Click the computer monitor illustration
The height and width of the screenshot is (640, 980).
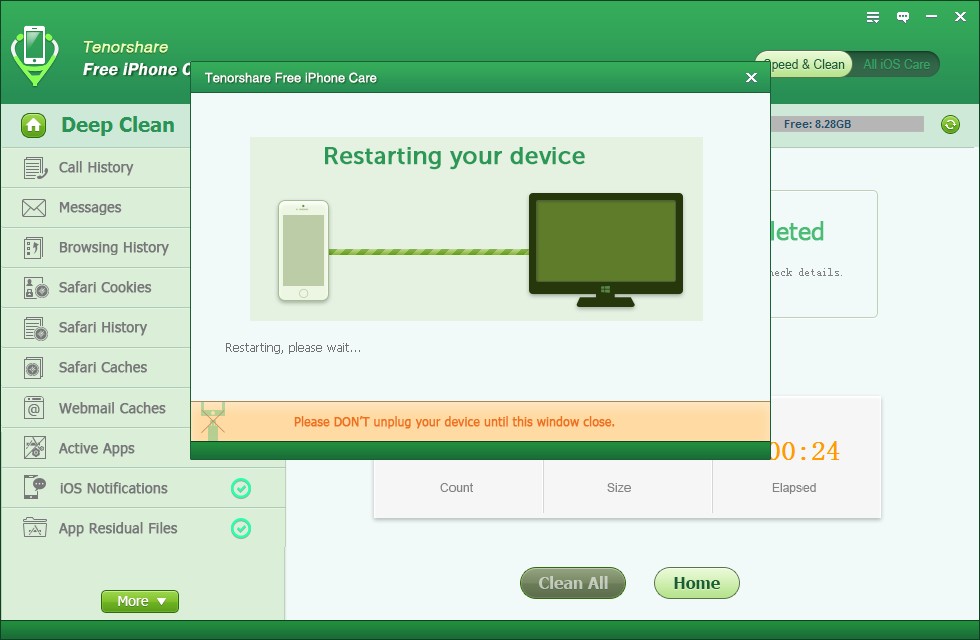606,250
